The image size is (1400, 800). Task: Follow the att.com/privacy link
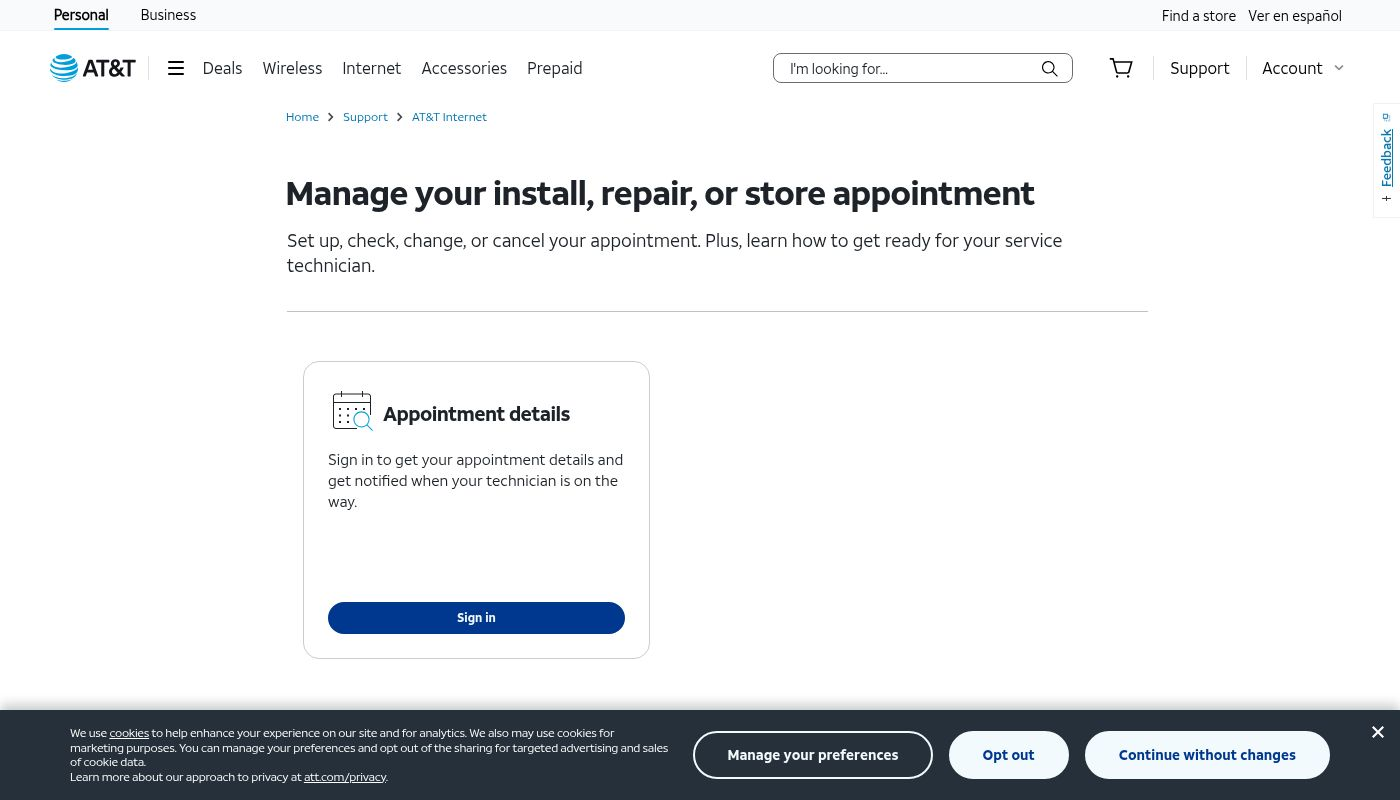click(345, 777)
